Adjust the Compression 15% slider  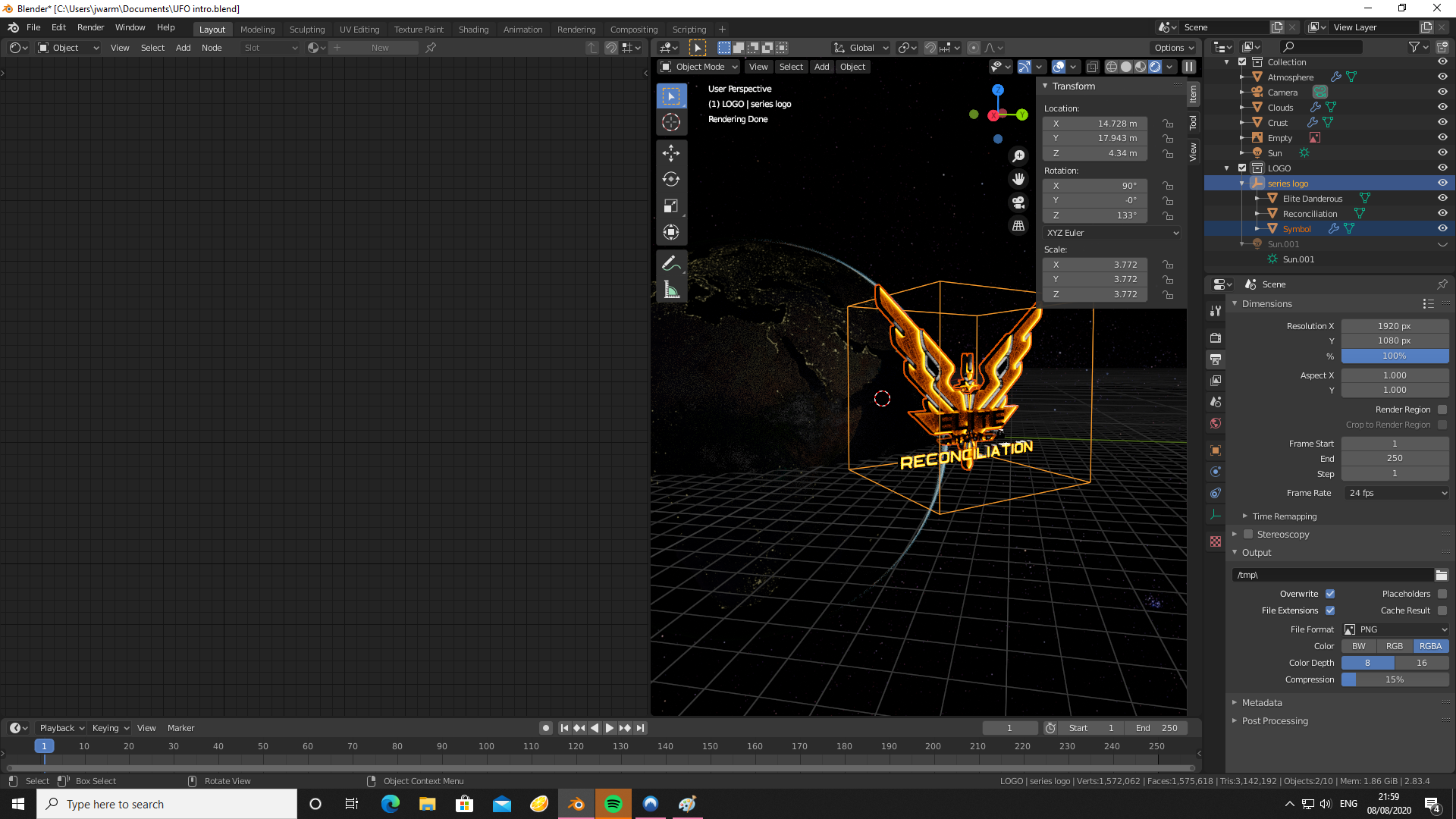click(1395, 679)
